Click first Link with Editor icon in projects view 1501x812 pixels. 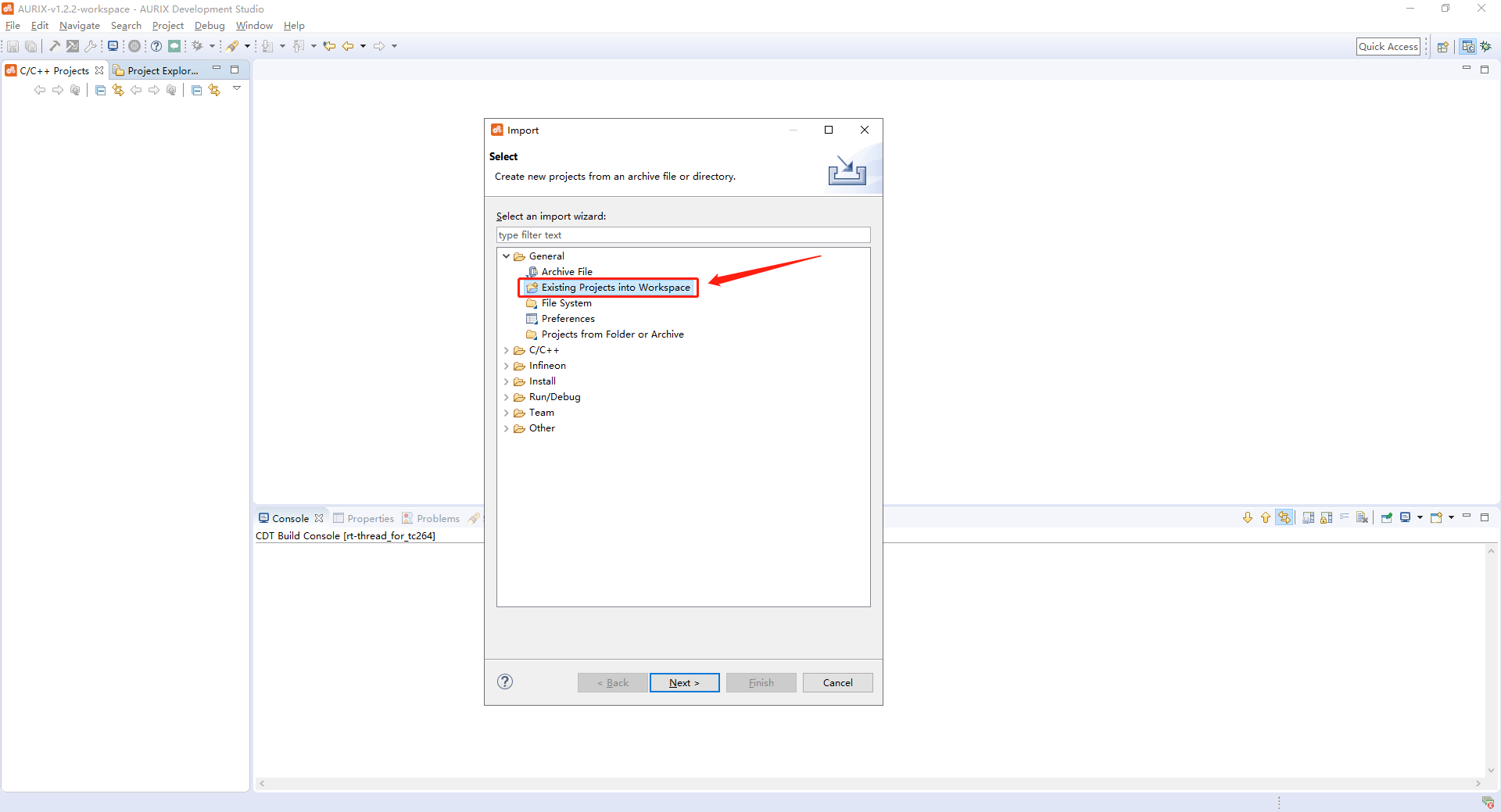click(x=118, y=91)
